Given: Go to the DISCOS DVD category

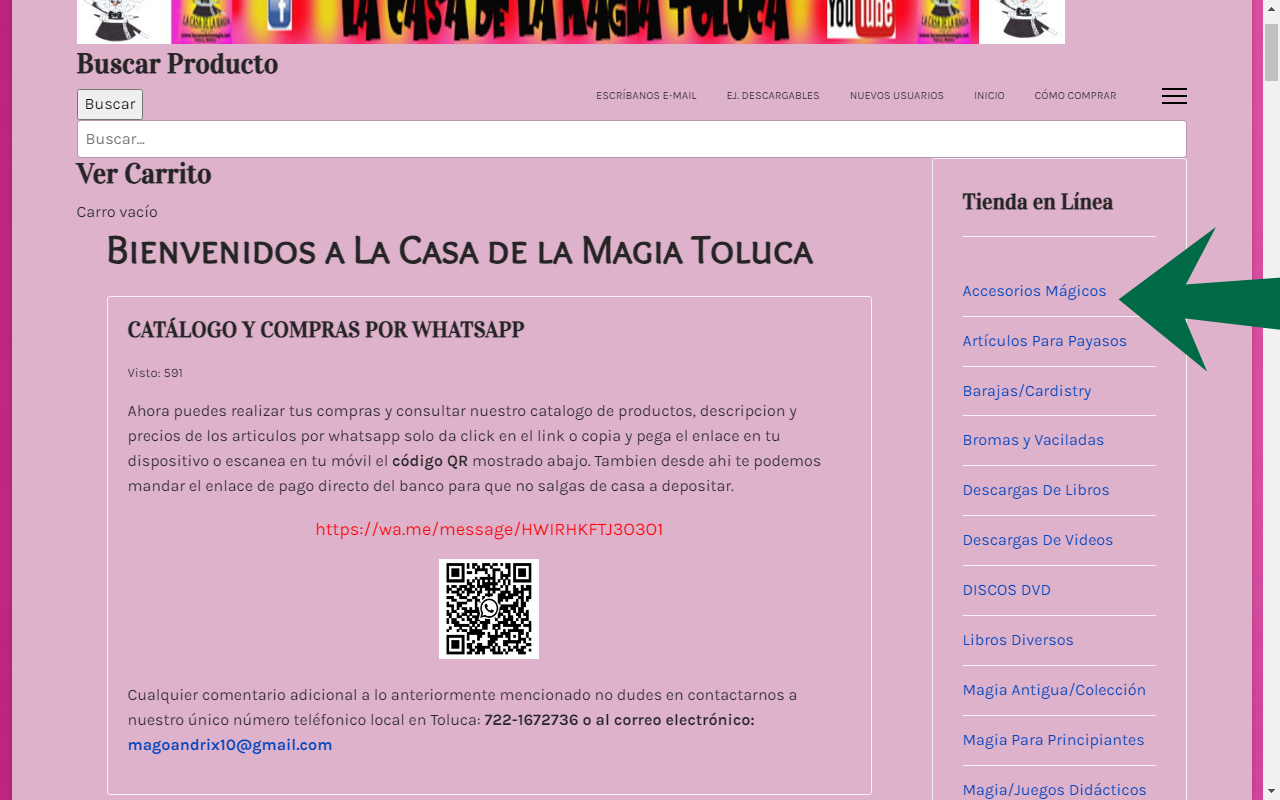Looking at the screenshot, I should point(1006,590).
